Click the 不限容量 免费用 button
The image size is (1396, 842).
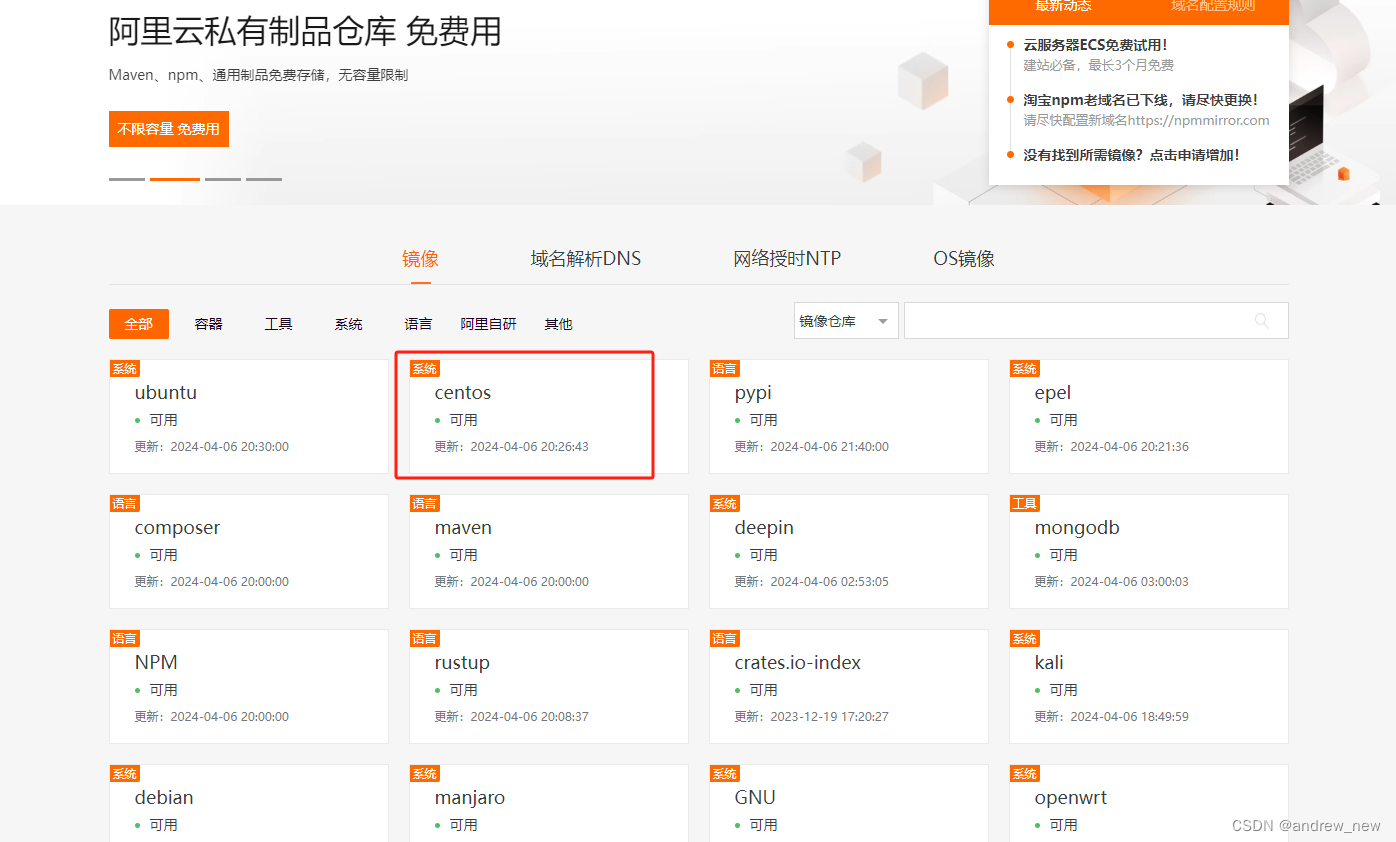pos(169,129)
